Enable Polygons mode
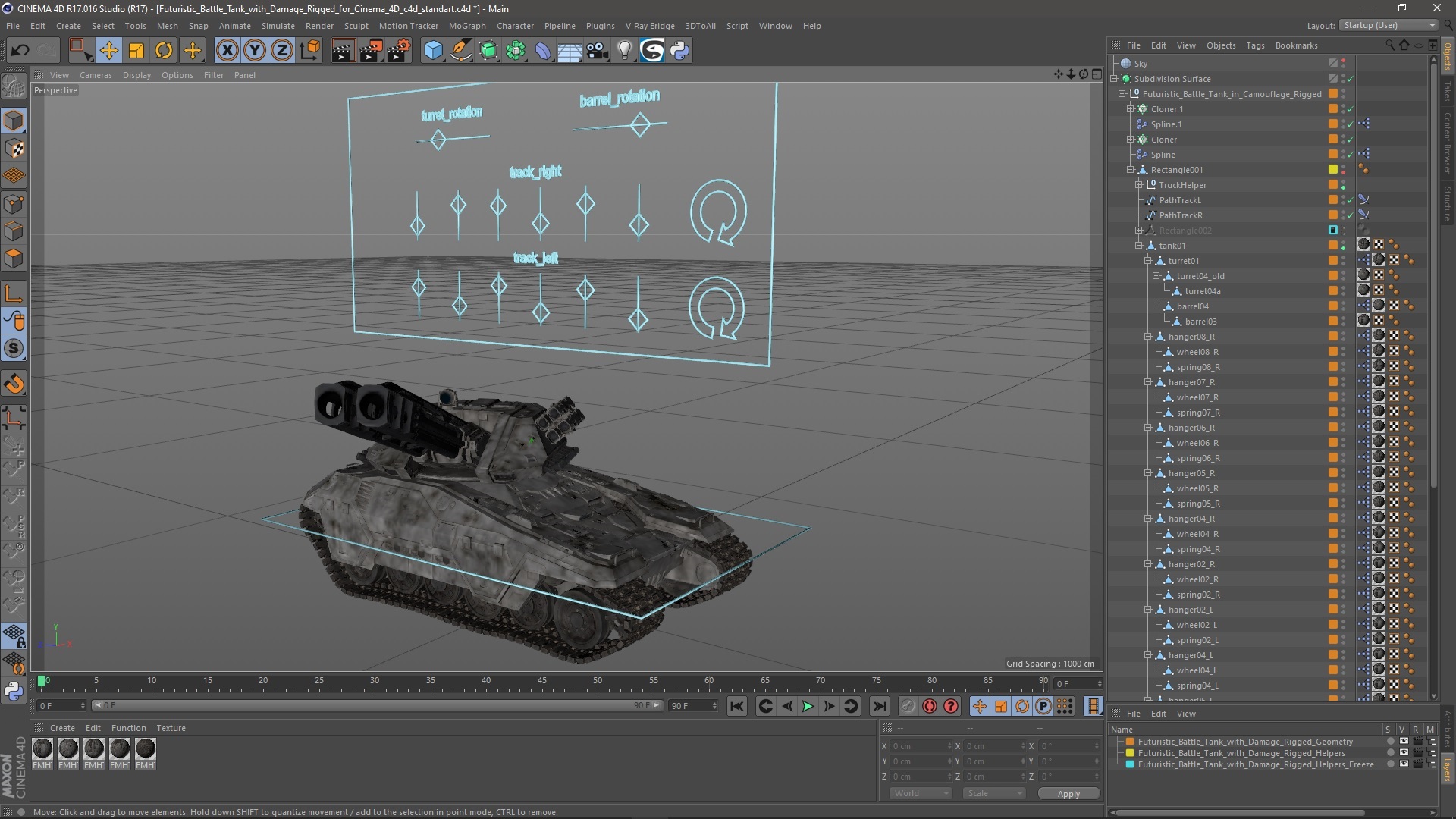This screenshot has height=819, width=1456. [x=14, y=259]
